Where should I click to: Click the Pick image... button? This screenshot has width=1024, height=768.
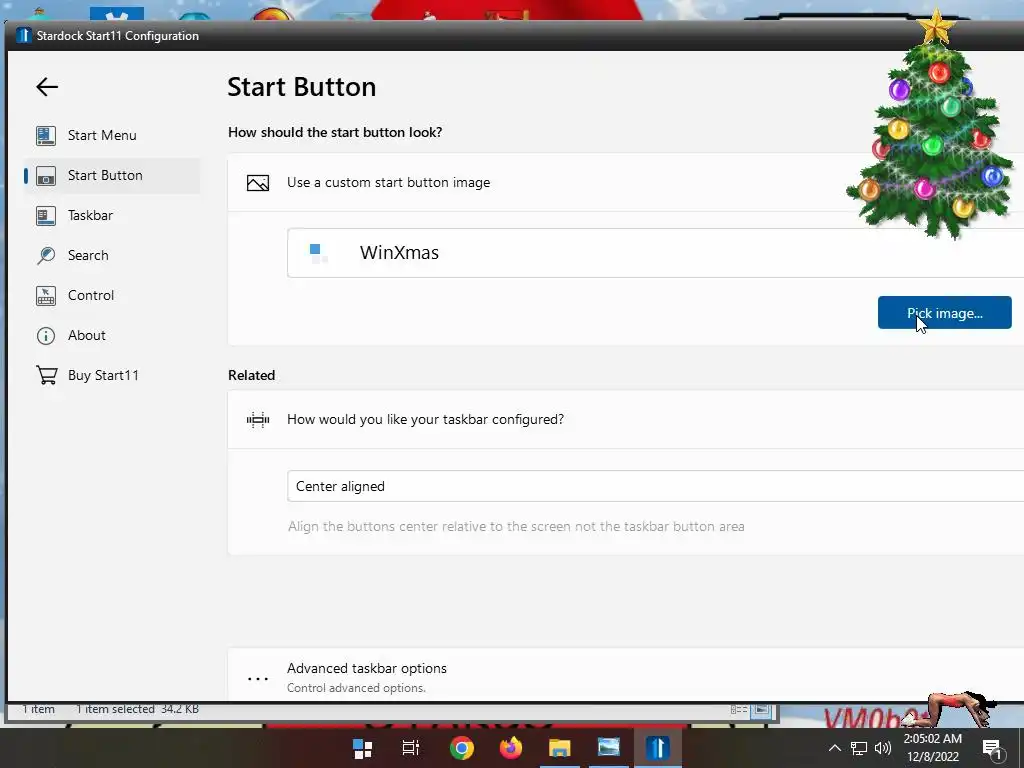pyautogui.click(x=944, y=313)
